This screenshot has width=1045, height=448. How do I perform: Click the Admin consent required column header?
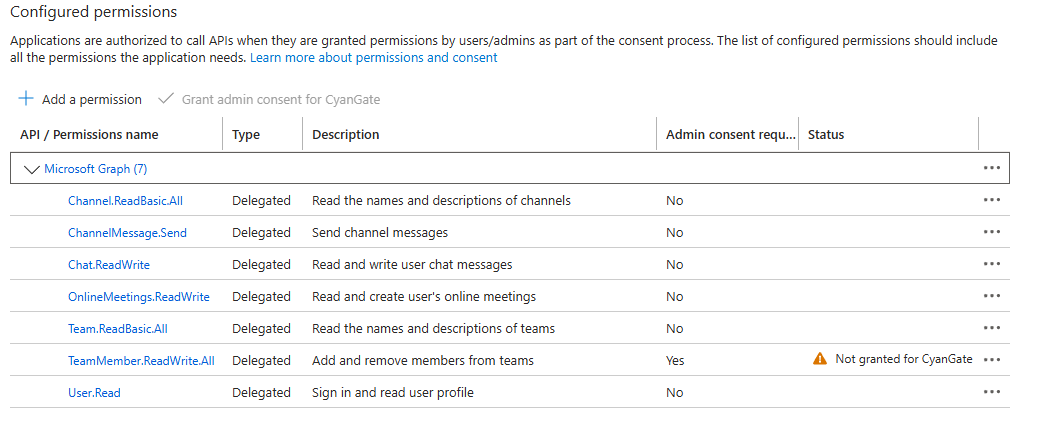[730, 135]
